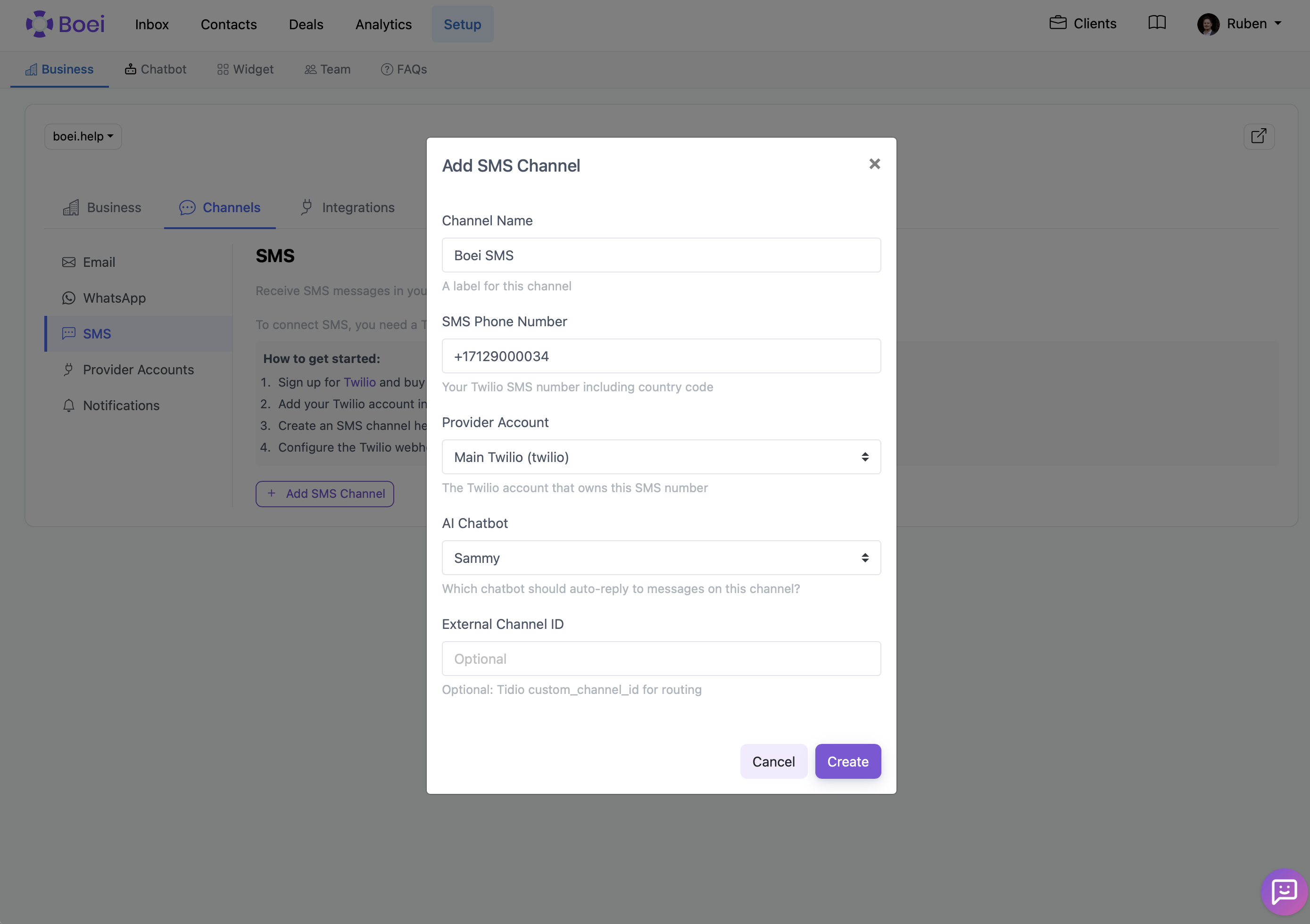Click the plus icon on Add SMS Channel
Screen dimensions: 1310x924
tap(272, 494)
